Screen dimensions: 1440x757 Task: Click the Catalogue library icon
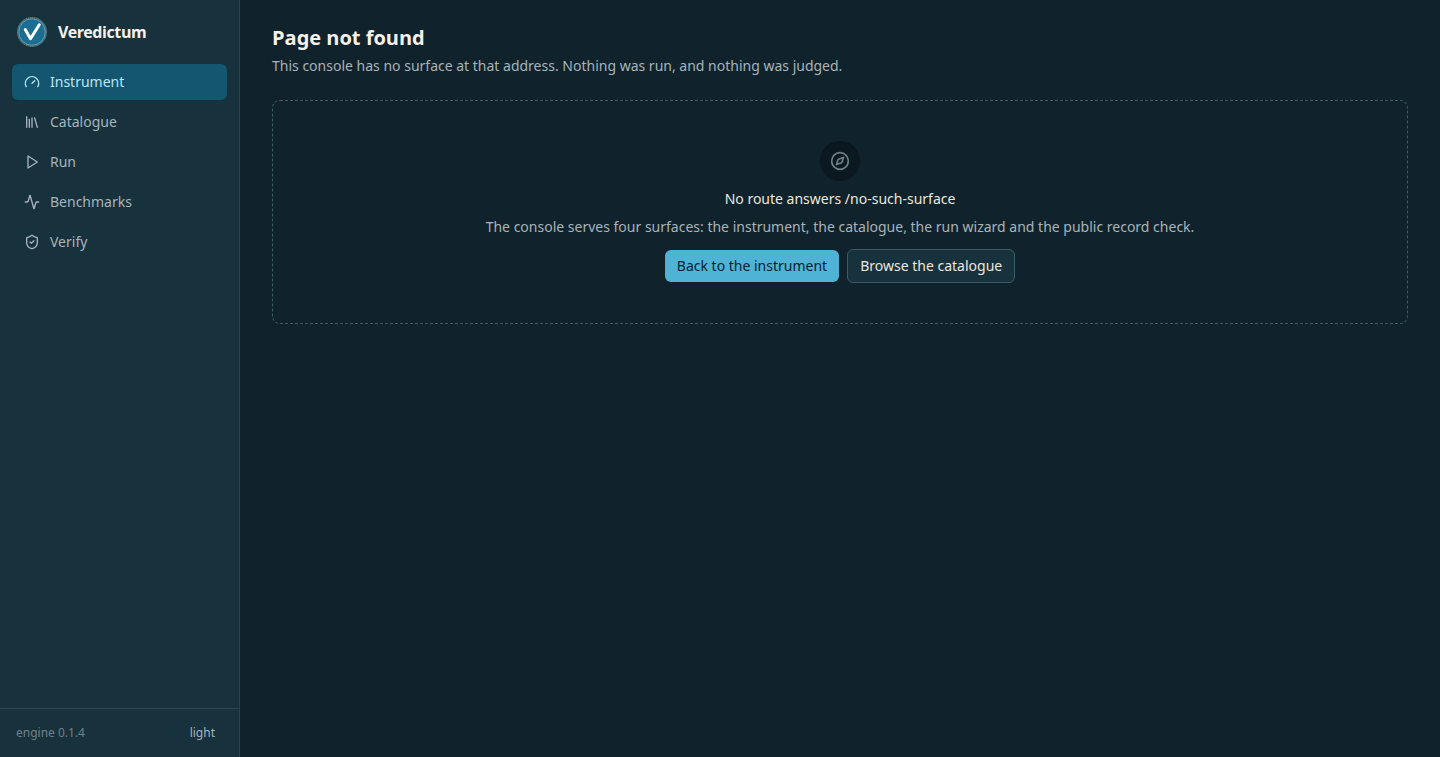32,122
